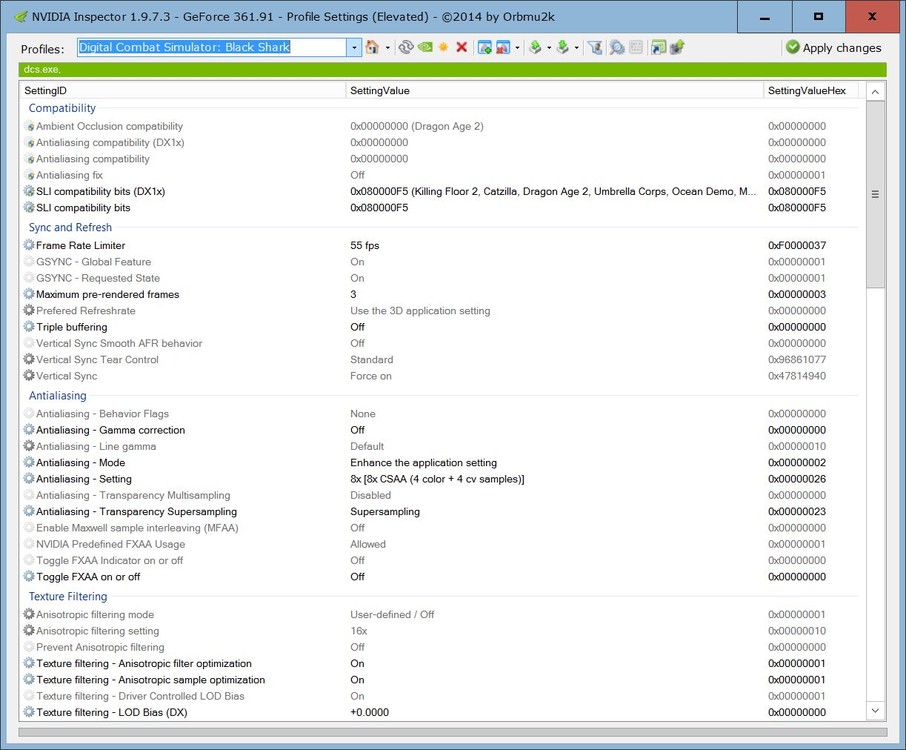Select the NVIDIA Predefined FXAA Usage row
This screenshot has height=750, width=906.
coord(443,544)
